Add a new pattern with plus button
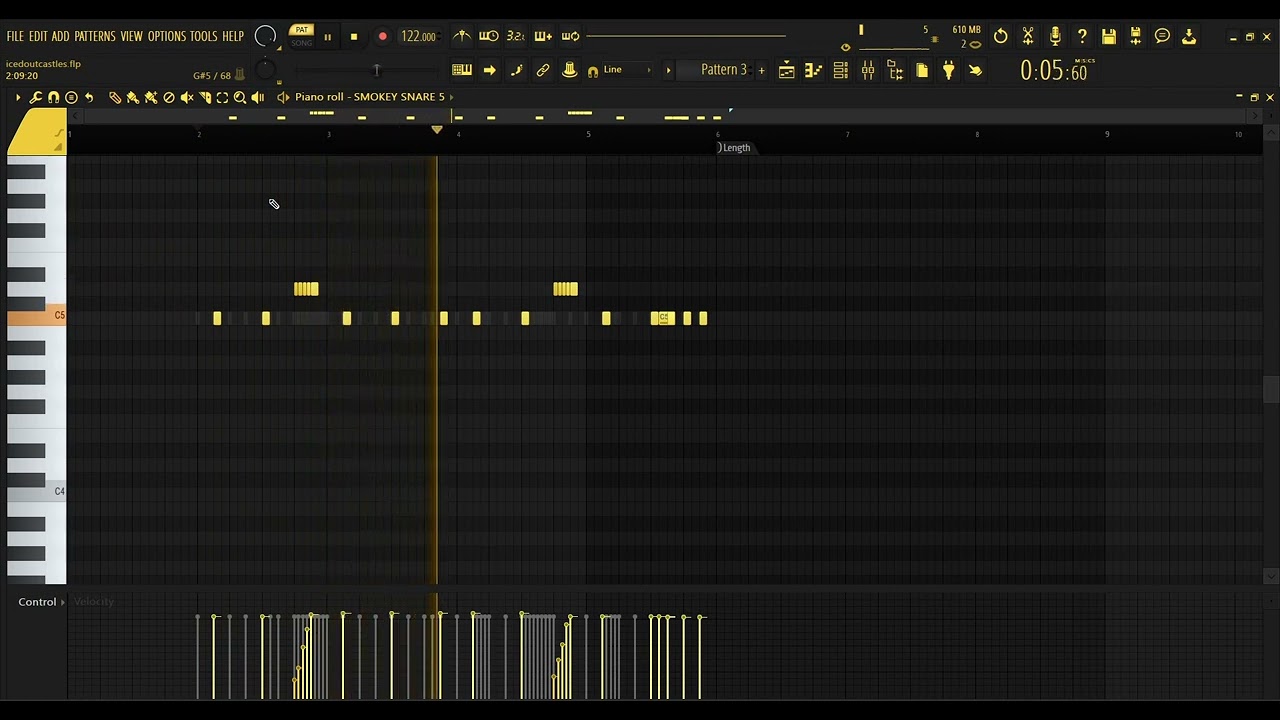1280x720 pixels. (x=762, y=70)
